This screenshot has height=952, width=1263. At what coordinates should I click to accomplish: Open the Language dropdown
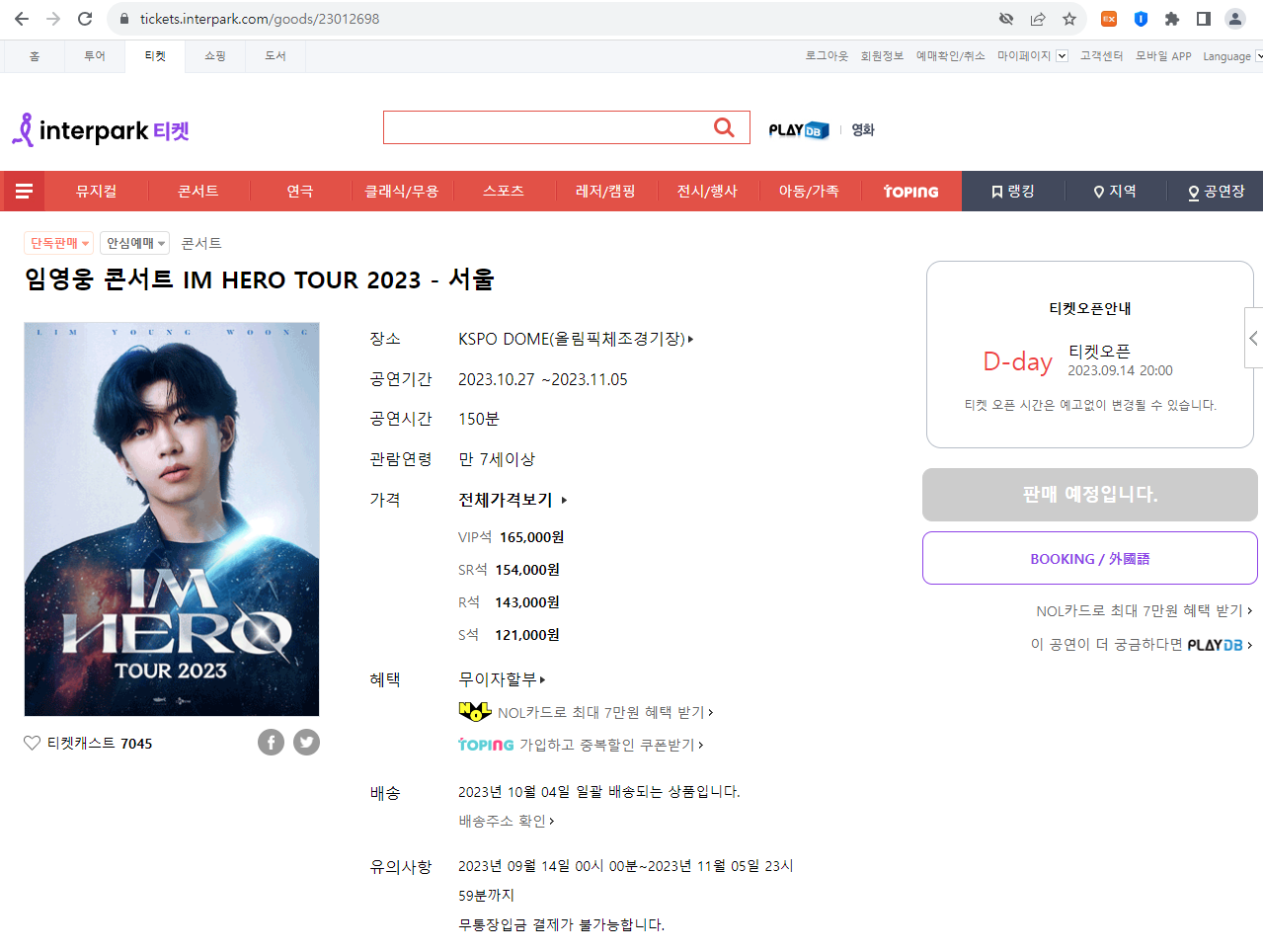[x=1232, y=56]
